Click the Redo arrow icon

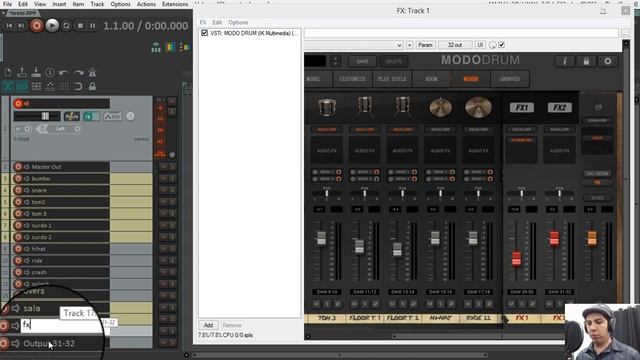coord(78,73)
